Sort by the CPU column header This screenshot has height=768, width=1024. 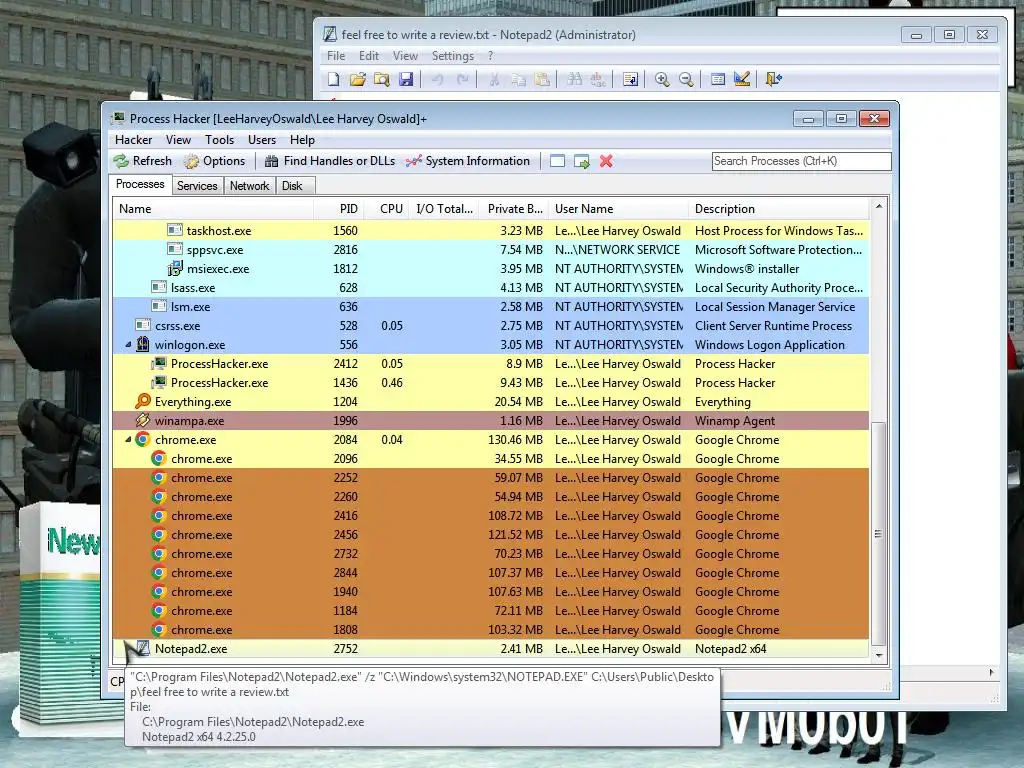click(x=387, y=209)
